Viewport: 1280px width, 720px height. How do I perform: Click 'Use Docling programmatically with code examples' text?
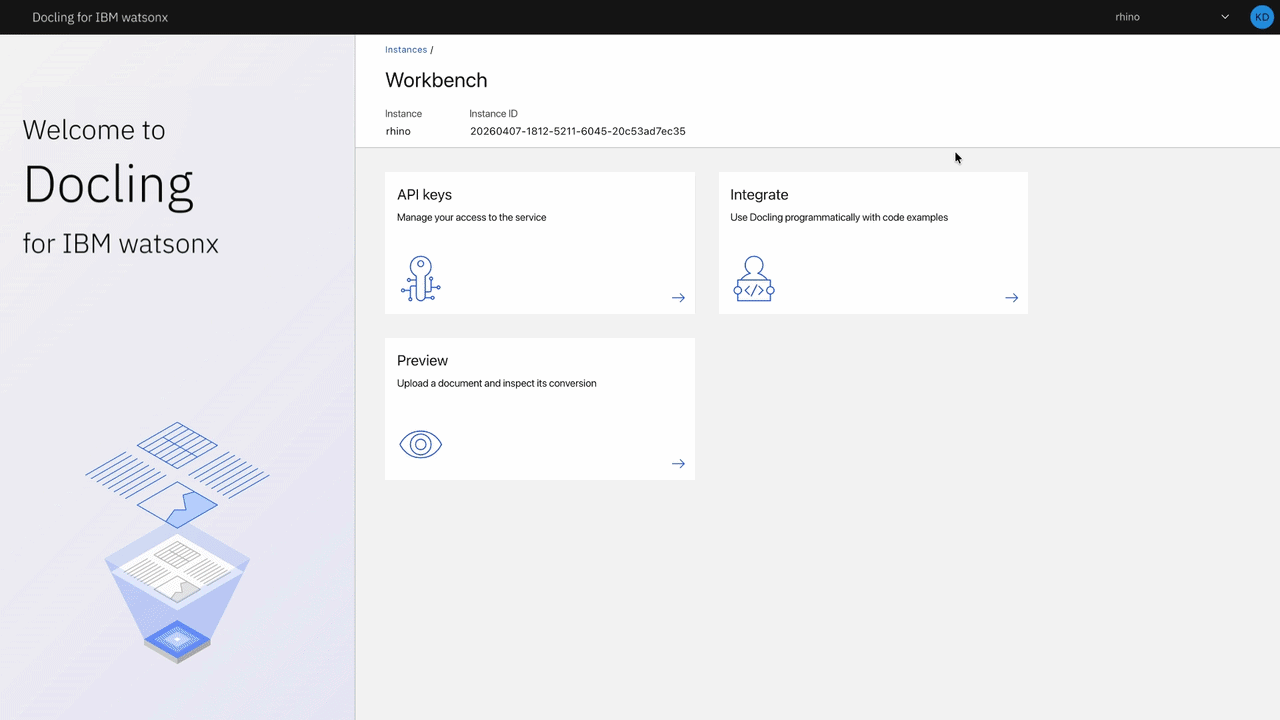point(839,217)
